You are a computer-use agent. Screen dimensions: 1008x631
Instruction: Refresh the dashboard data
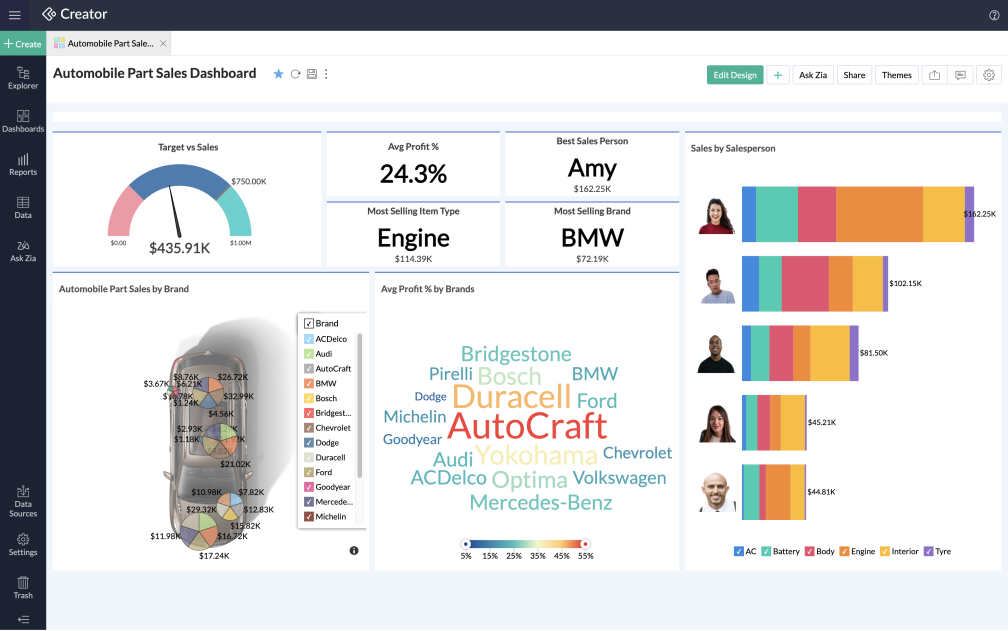pos(296,74)
